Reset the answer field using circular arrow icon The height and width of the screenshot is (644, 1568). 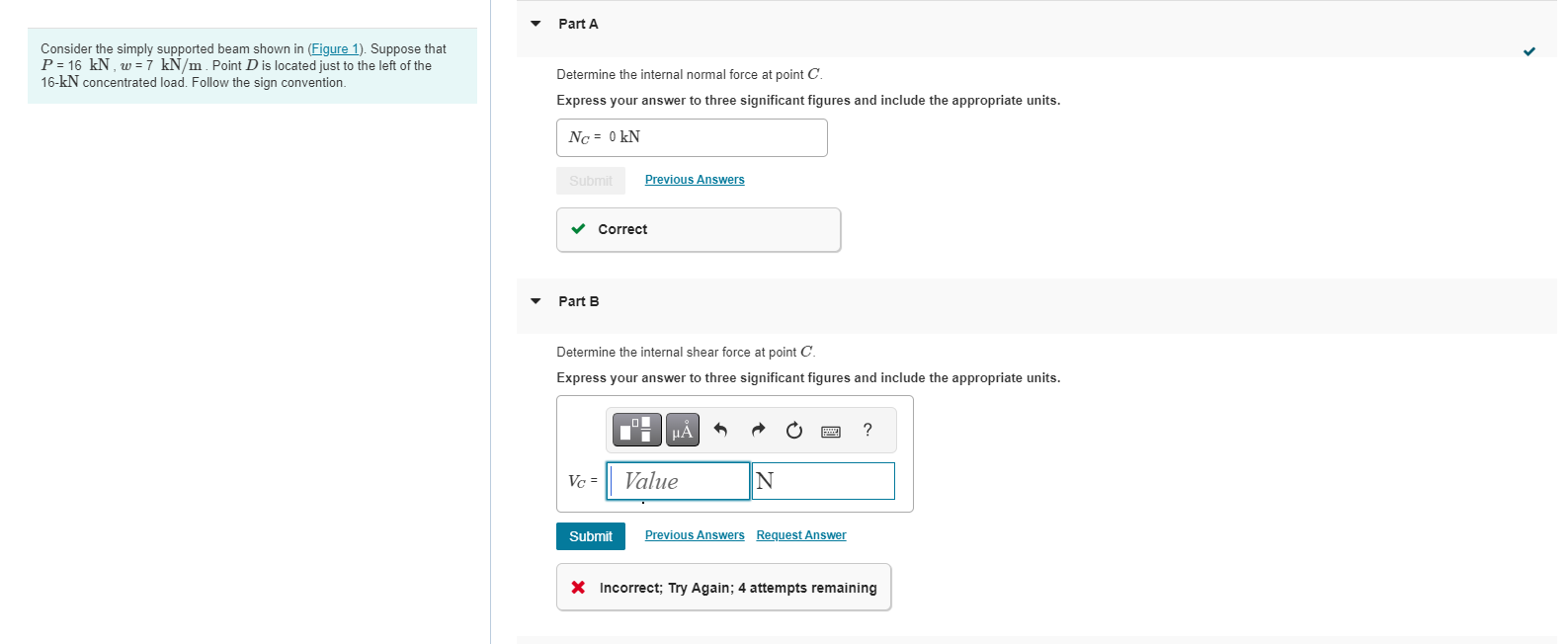click(x=793, y=430)
